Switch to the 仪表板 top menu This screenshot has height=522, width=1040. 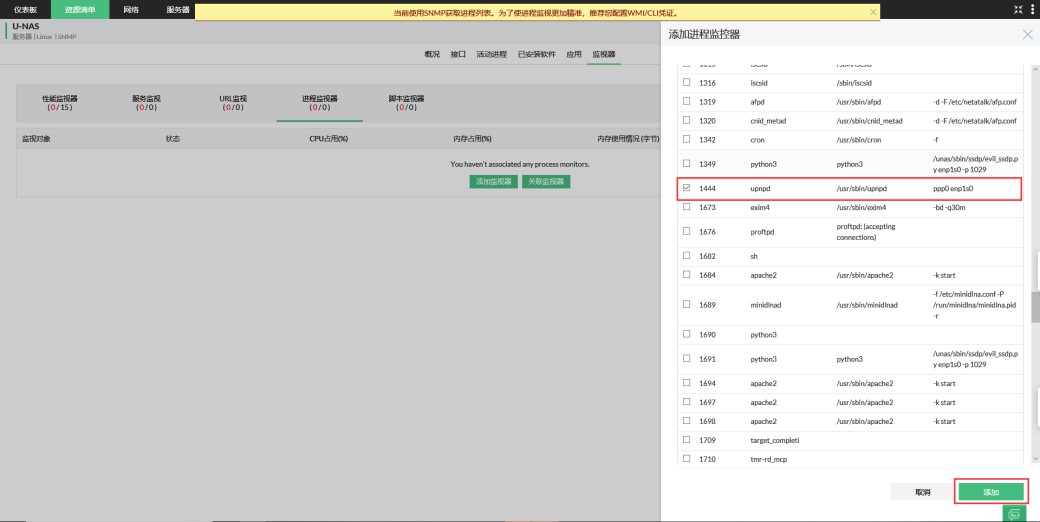pyautogui.click(x=25, y=9)
